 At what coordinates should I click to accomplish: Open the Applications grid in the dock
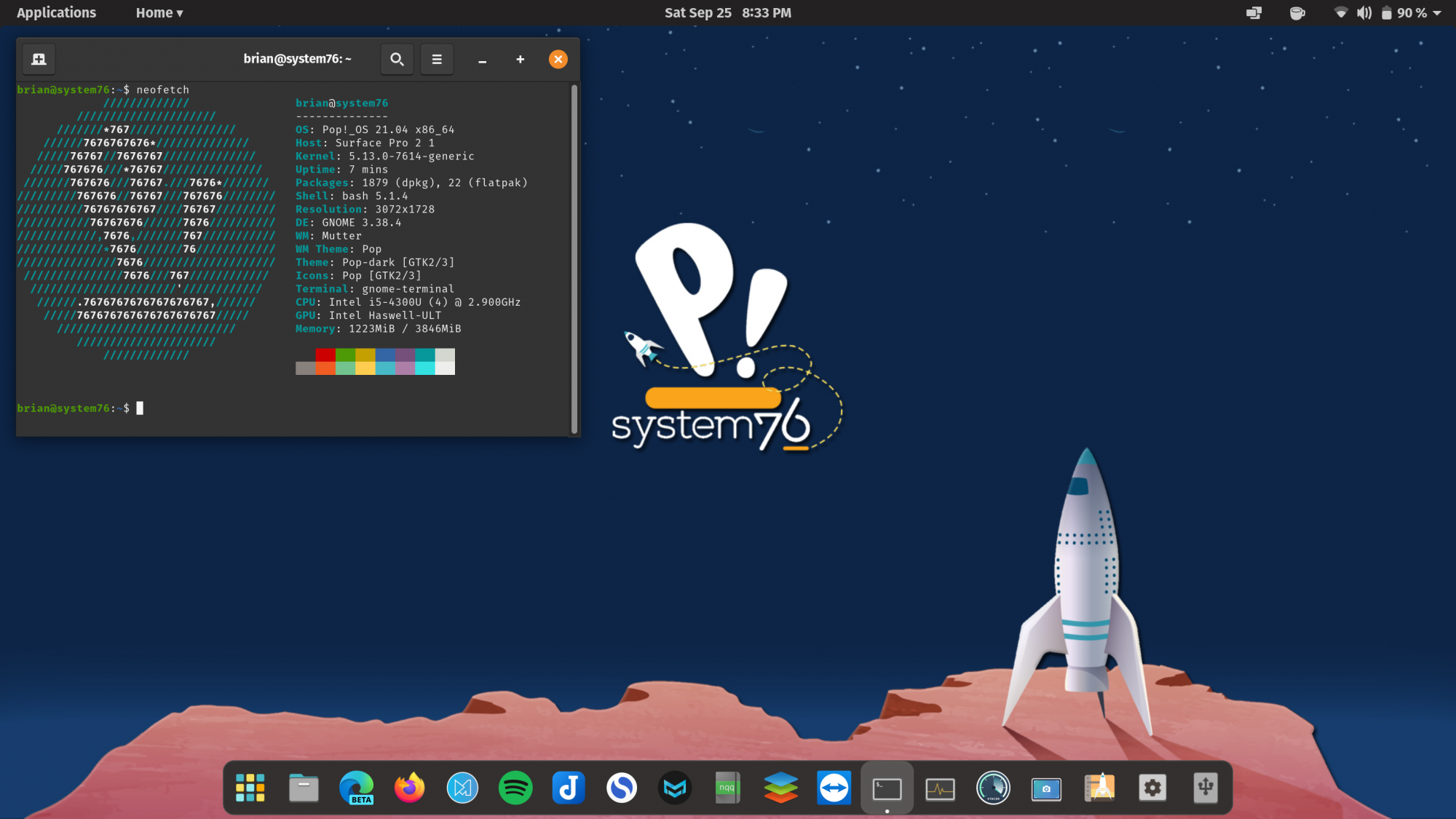click(250, 788)
